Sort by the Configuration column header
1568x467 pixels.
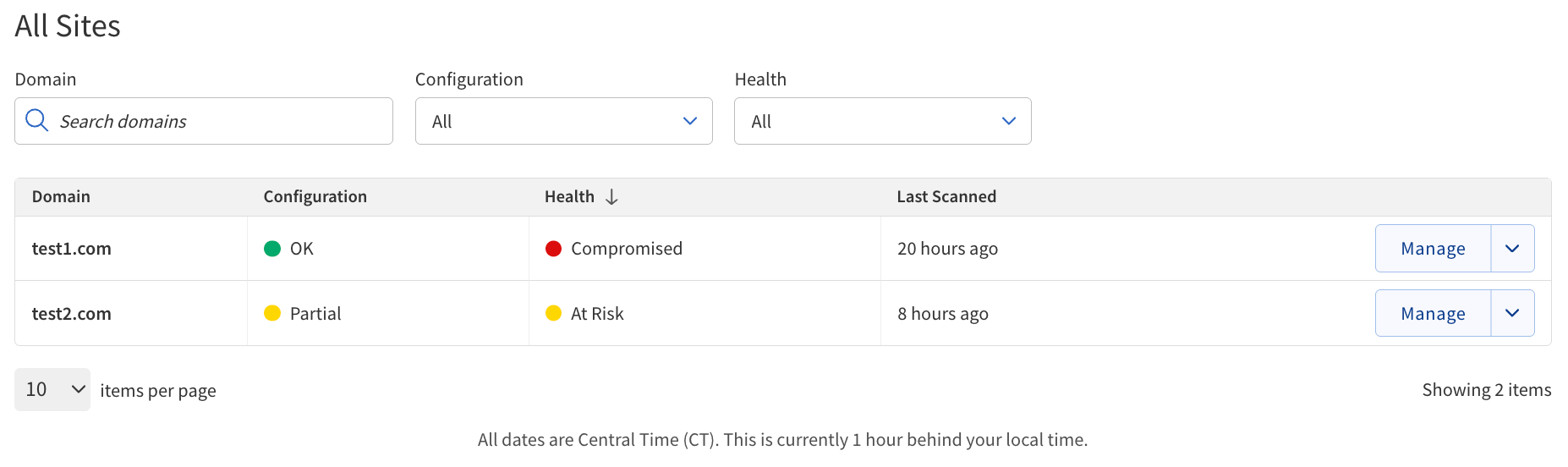click(x=315, y=197)
